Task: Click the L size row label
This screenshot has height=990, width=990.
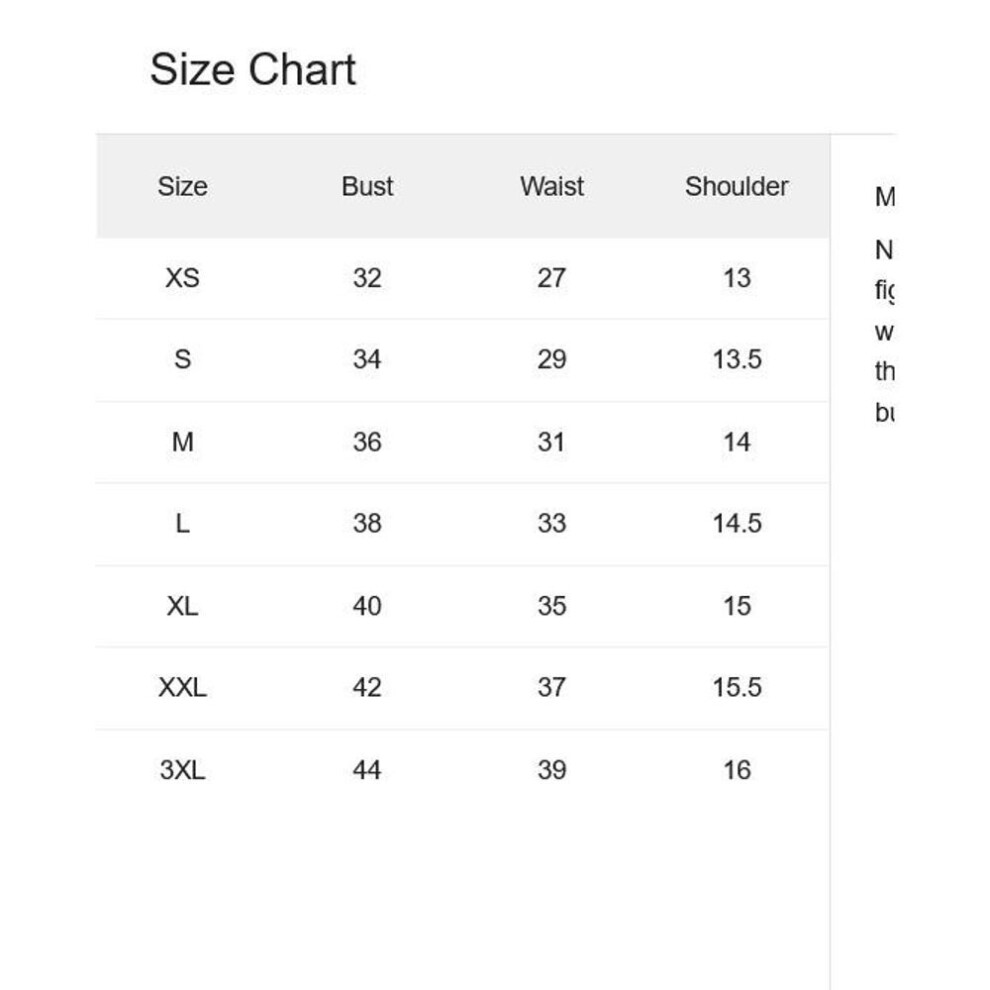Action: click(182, 523)
